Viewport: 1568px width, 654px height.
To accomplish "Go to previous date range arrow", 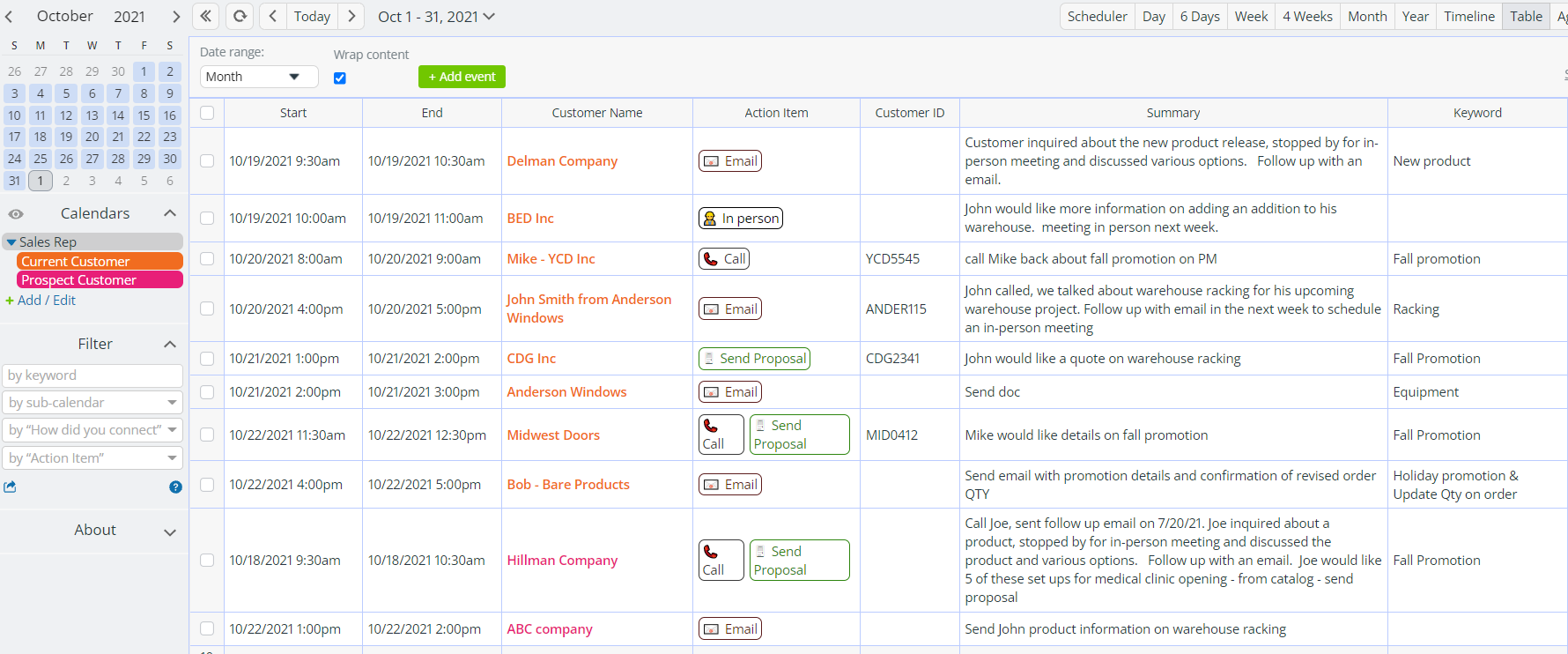I will click(273, 16).
